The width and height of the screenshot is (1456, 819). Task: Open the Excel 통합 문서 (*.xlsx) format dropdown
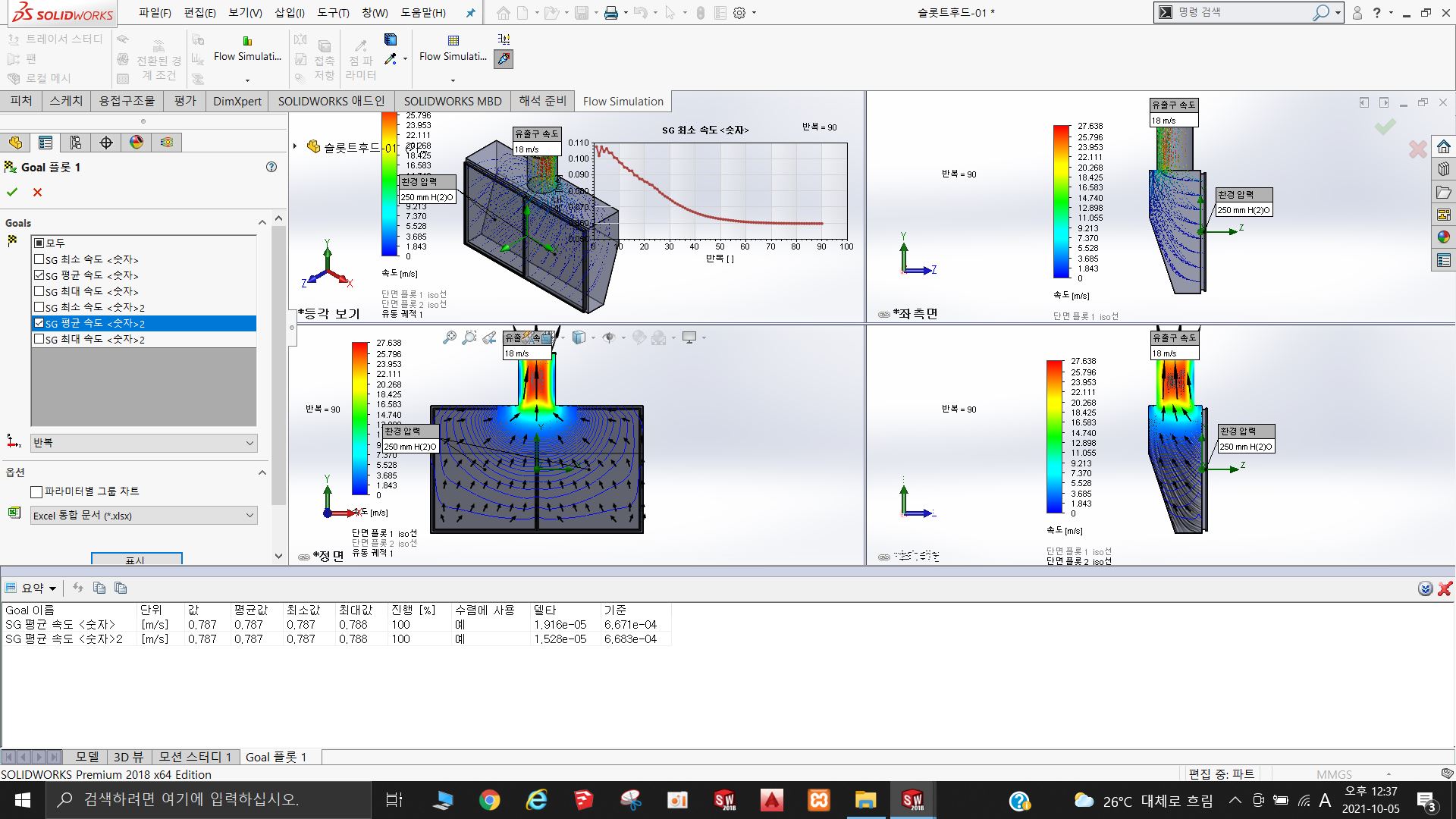click(144, 516)
